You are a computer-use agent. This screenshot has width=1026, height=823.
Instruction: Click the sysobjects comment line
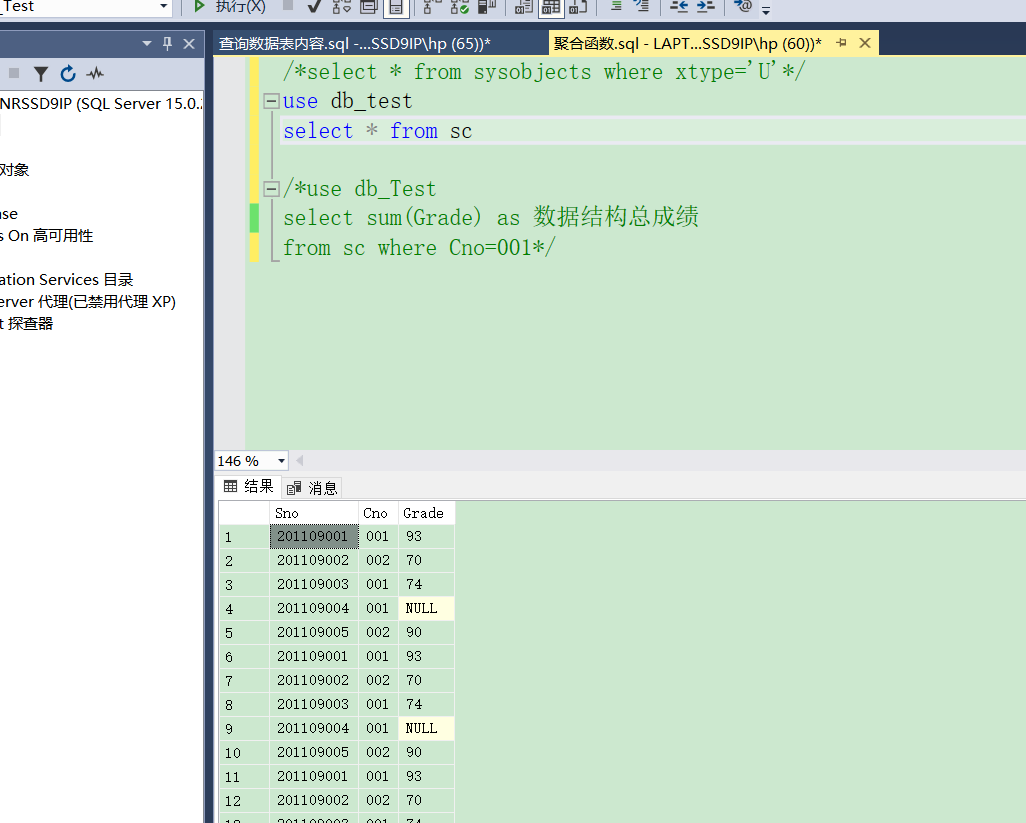click(x=544, y=72)
